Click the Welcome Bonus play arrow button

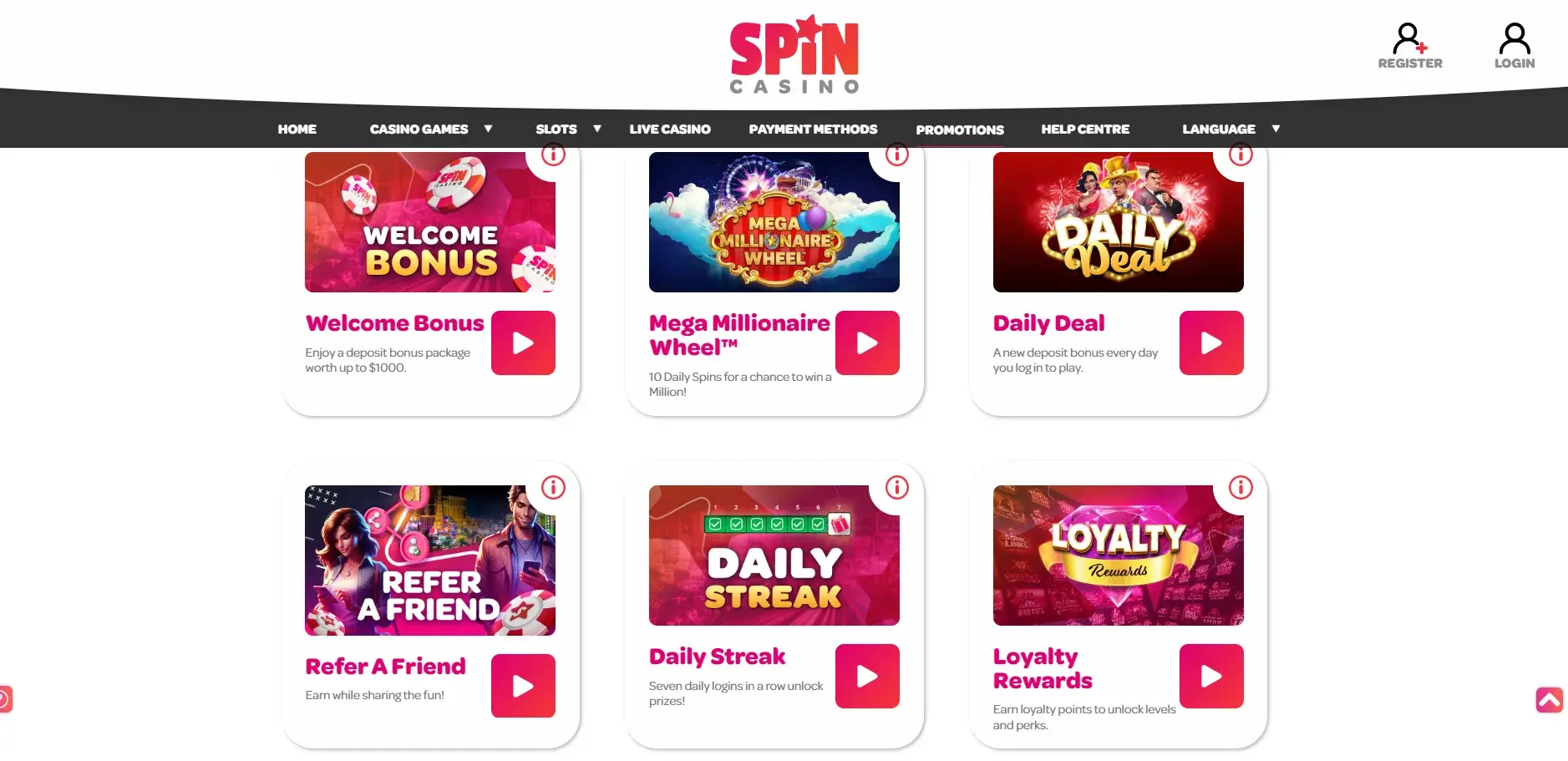(x=523, y=342)
